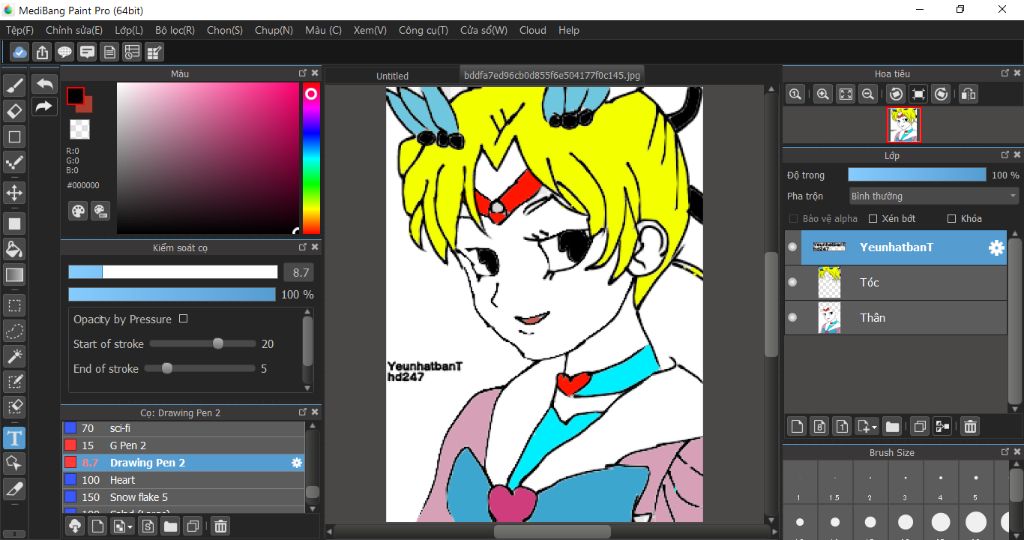Image resolution: width=1024 pixels, height=540 pixels.
Task: Open add layer dropdown arrow
Action: coord(874,427)
